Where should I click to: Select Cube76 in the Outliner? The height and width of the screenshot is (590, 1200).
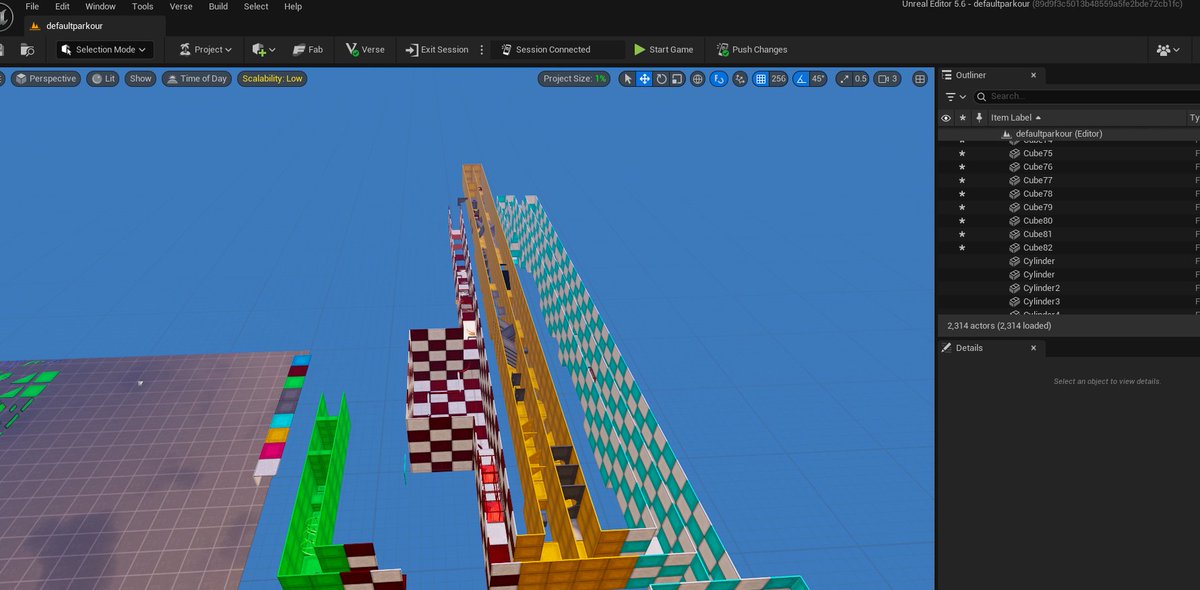click(x=1037, y=167)
